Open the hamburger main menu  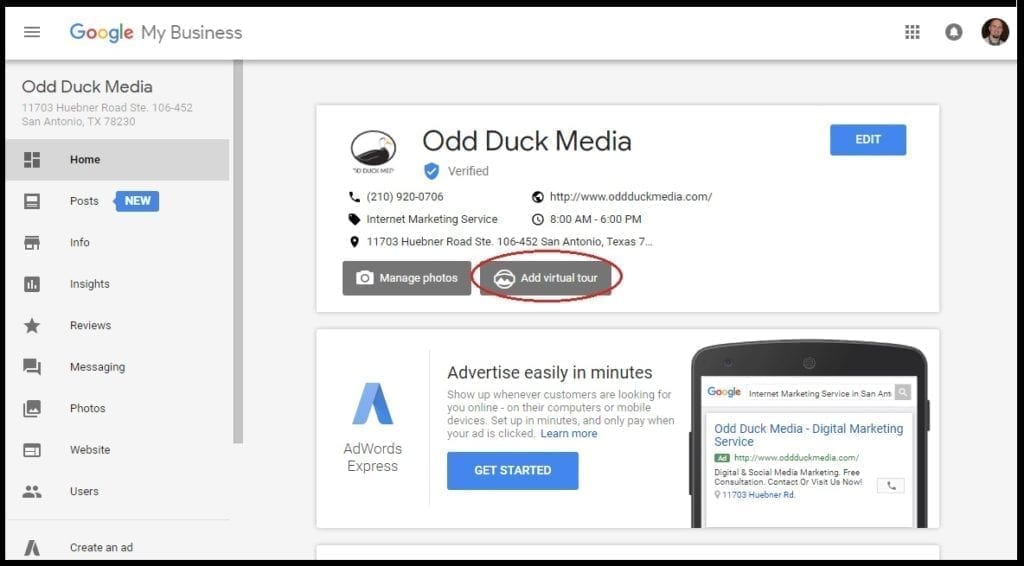click(32, 32)
